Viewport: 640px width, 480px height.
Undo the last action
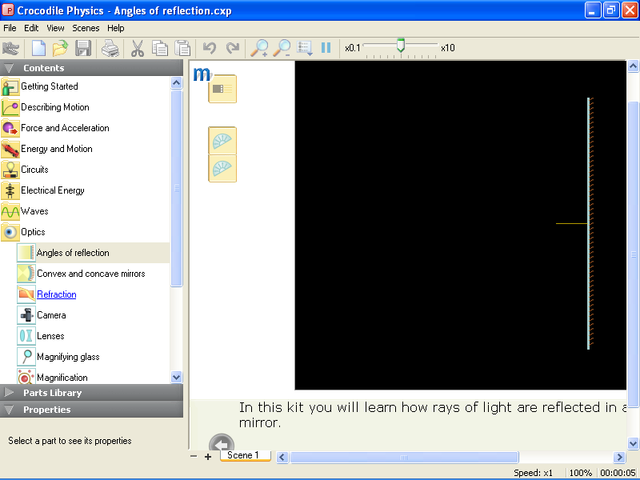(210, 48)
